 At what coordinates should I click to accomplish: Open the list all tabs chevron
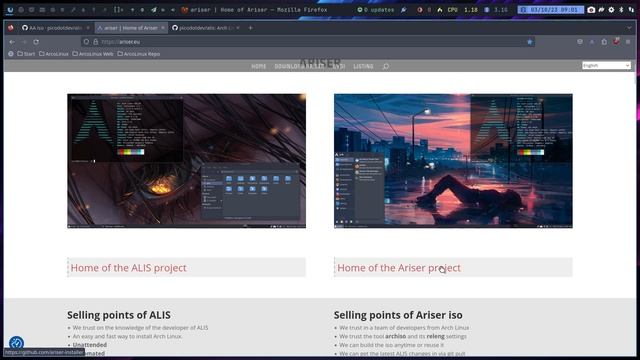point(629,28)
